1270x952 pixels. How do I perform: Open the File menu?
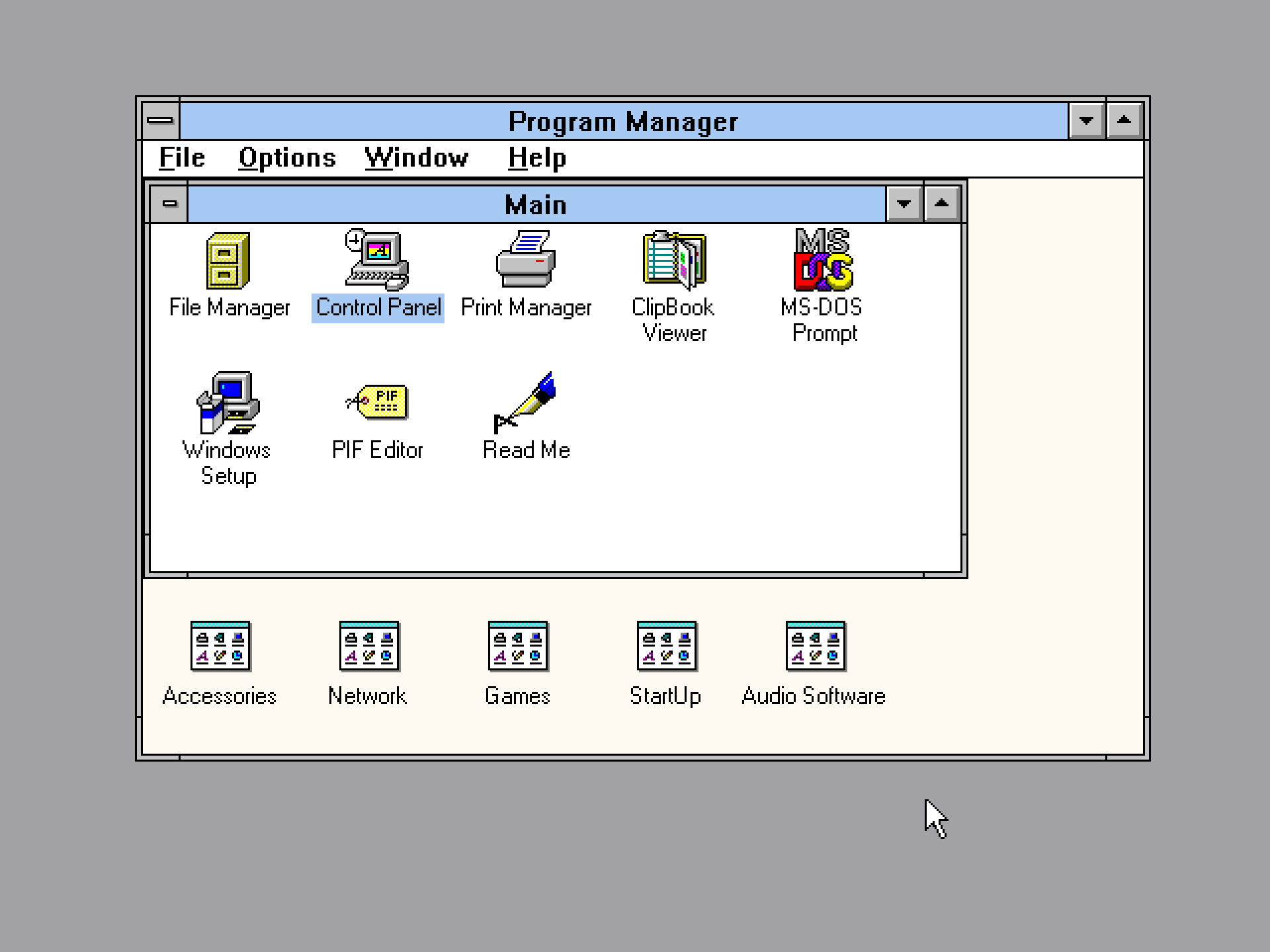pyautogui.click(x=182, y=158)
